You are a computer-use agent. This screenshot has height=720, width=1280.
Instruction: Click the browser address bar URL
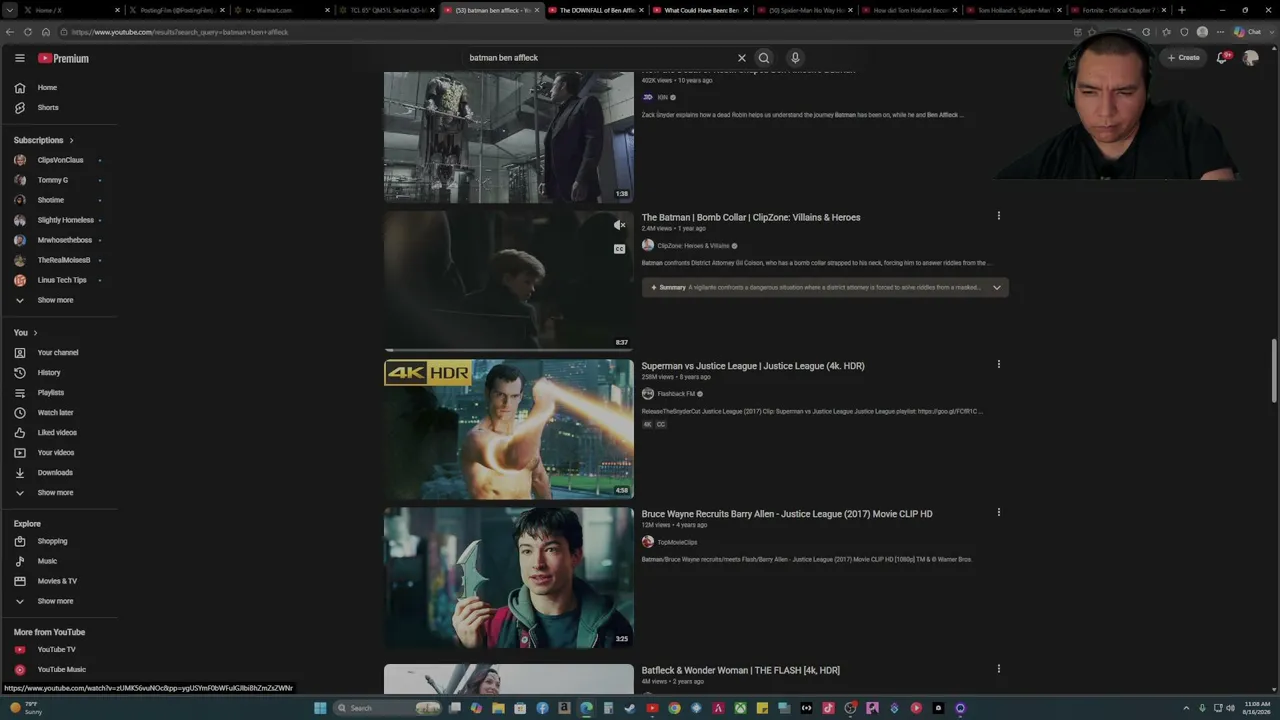[180, 32]
